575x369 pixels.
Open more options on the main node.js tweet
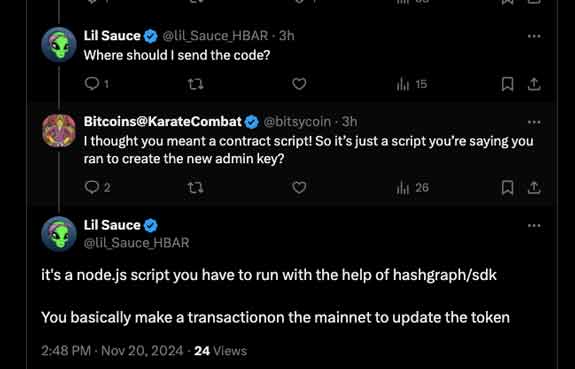[x=534, y=226]
